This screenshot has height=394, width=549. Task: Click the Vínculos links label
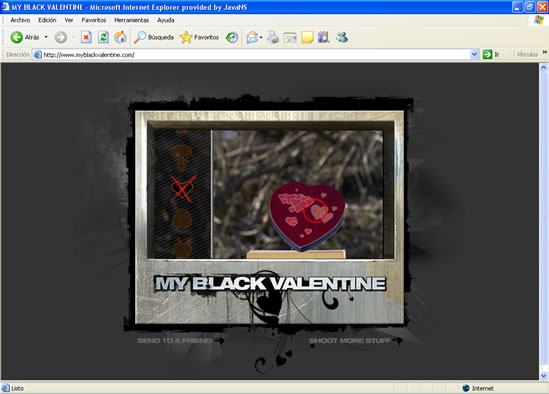pos(527,54)
